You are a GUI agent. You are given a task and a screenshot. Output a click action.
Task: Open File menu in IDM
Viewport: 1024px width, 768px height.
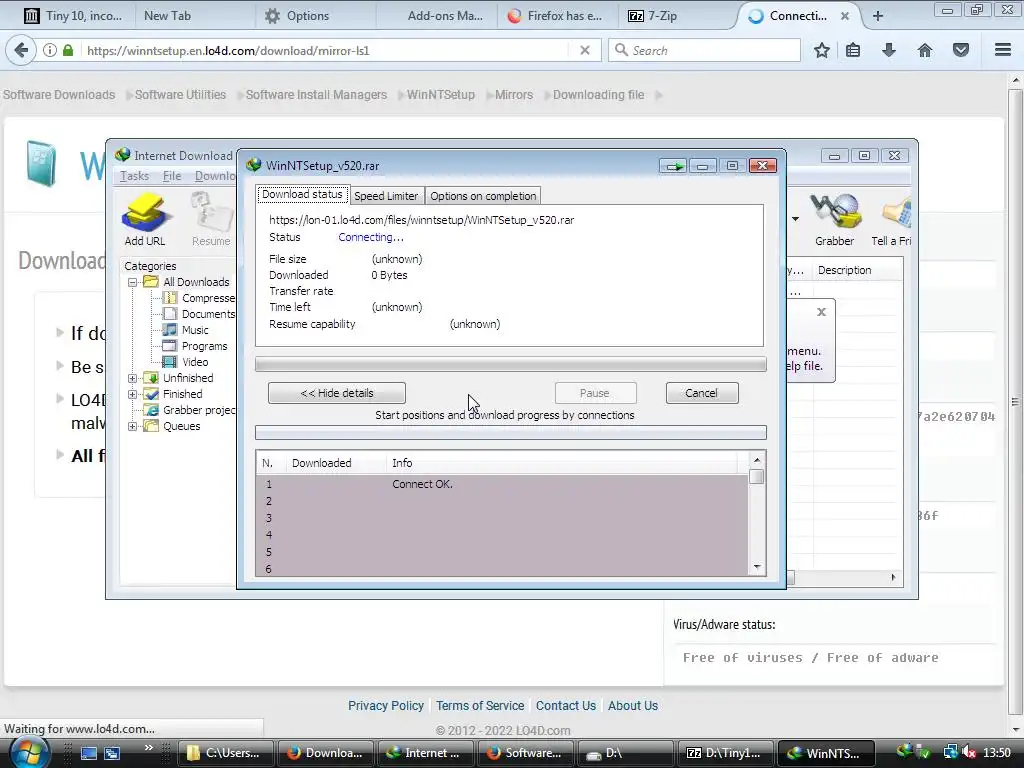[x=172, y=176]
